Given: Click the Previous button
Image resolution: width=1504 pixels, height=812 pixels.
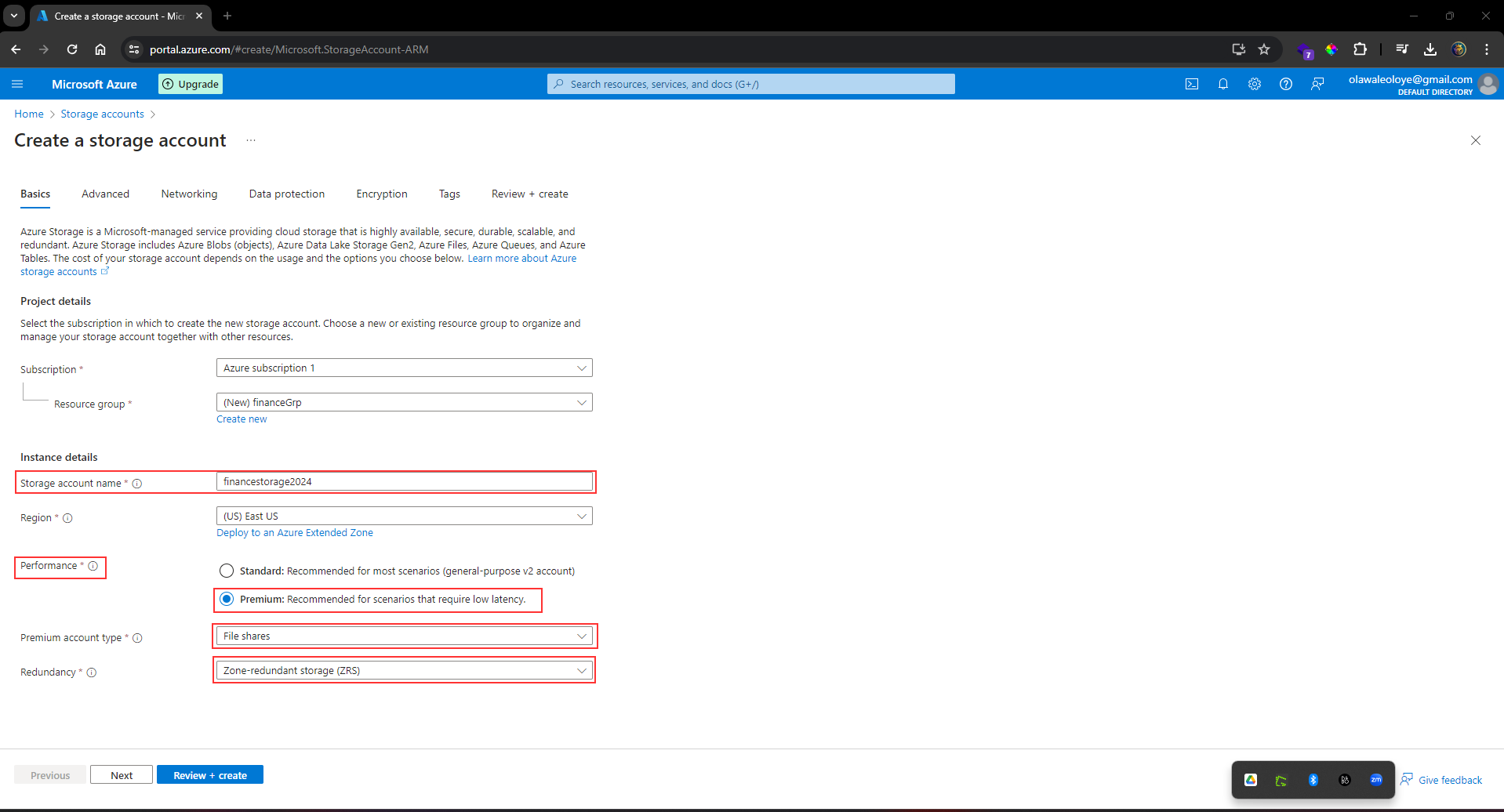Looking at the screenshot, I should [50, 775].
